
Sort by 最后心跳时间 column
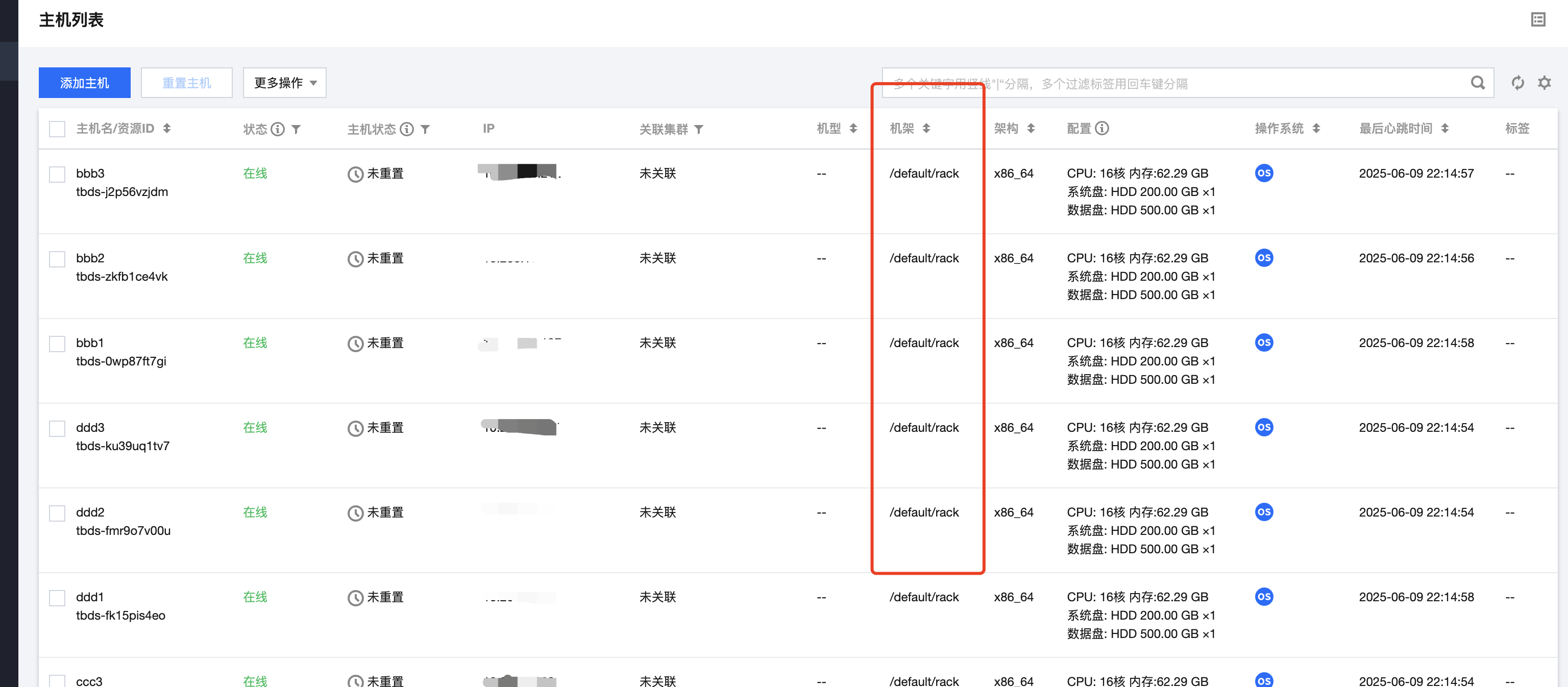1444,129
